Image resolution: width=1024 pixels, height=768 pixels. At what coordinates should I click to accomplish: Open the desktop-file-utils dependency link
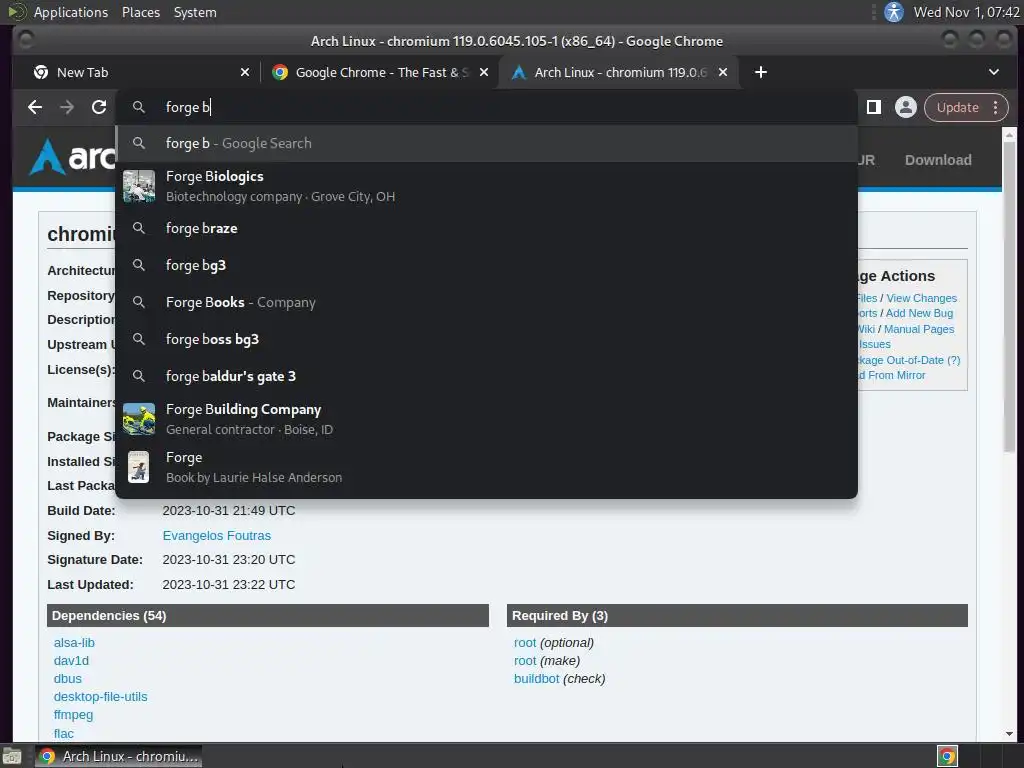(101, 697)
